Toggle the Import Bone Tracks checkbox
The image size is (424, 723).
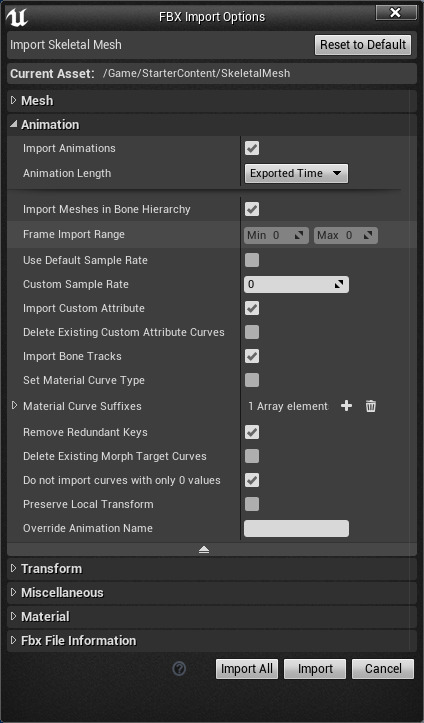point(252,356)
